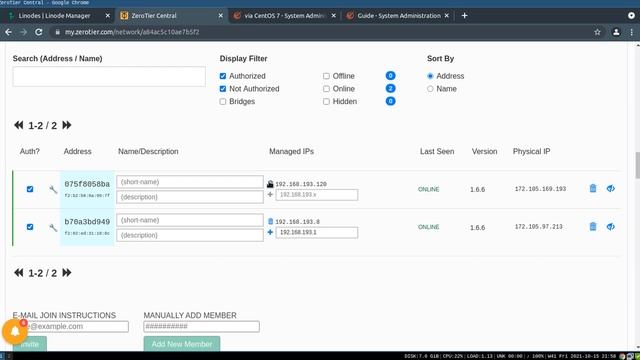Close the via CentOS 7 tab

coord(334,16)
